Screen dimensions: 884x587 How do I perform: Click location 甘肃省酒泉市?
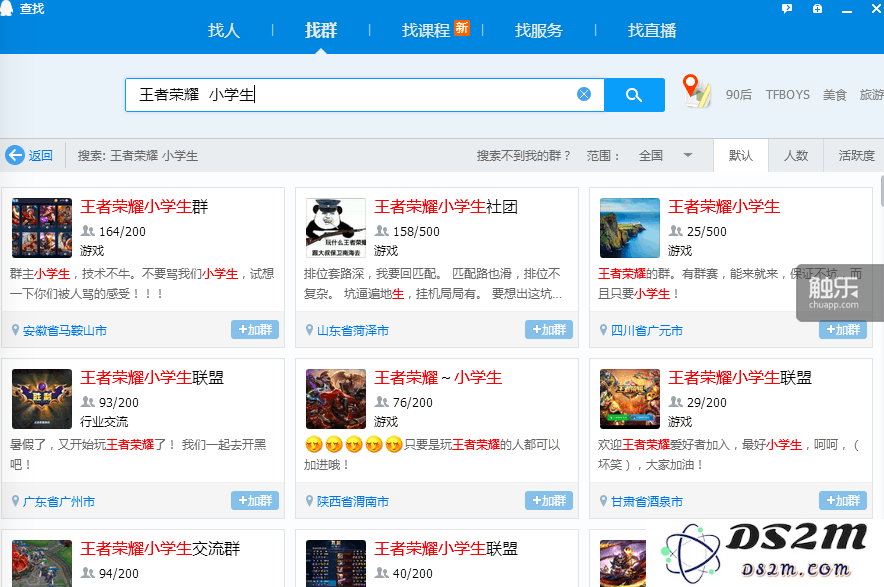click(x=647, y=502)
